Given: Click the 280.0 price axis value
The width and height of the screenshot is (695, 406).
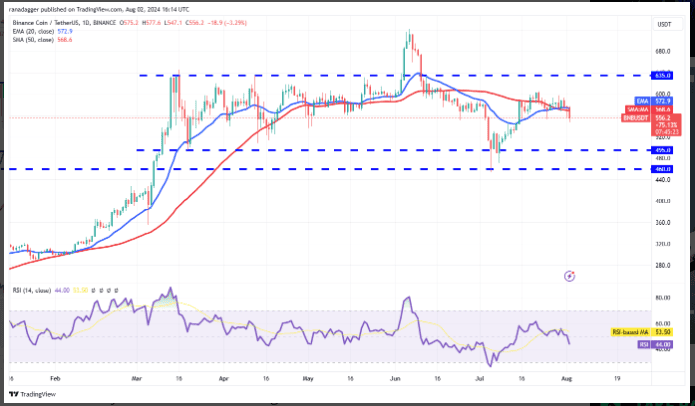Looking at the screenshot, I should (x=663, y=265).
